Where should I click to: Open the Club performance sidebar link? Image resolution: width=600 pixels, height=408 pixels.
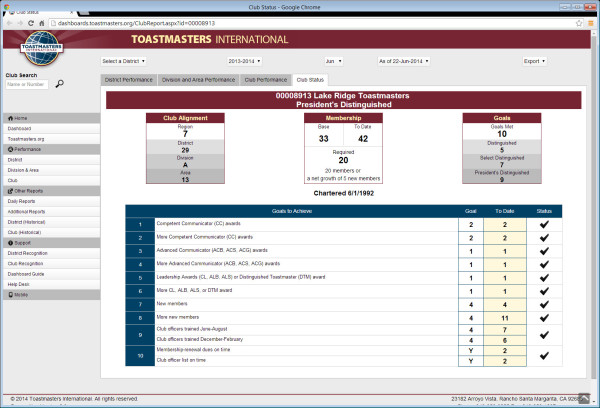click(x=52, y=180)
